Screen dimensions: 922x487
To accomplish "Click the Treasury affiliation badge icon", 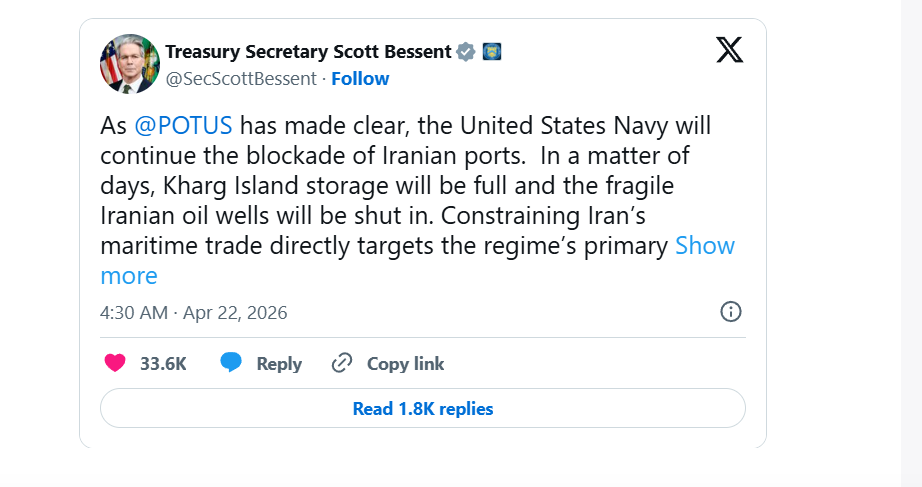I will point(492,51).
